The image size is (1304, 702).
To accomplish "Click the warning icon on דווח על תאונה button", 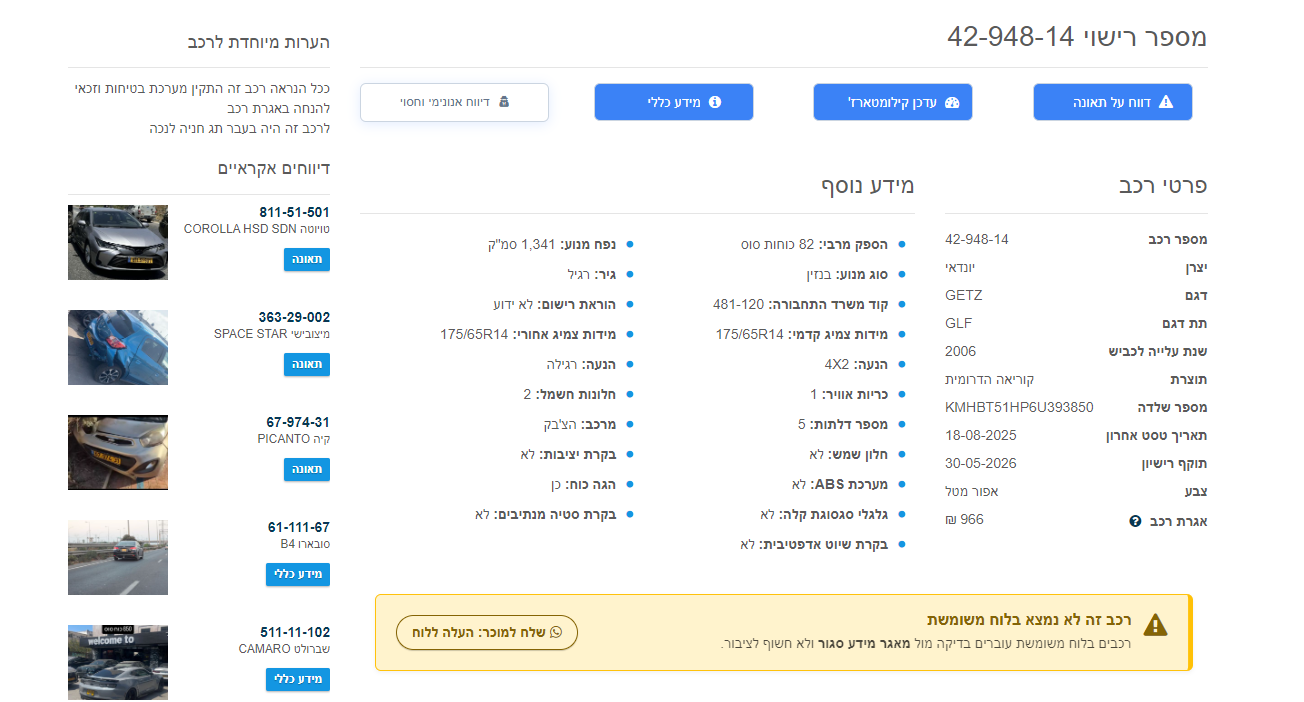I will [1165, 102].
